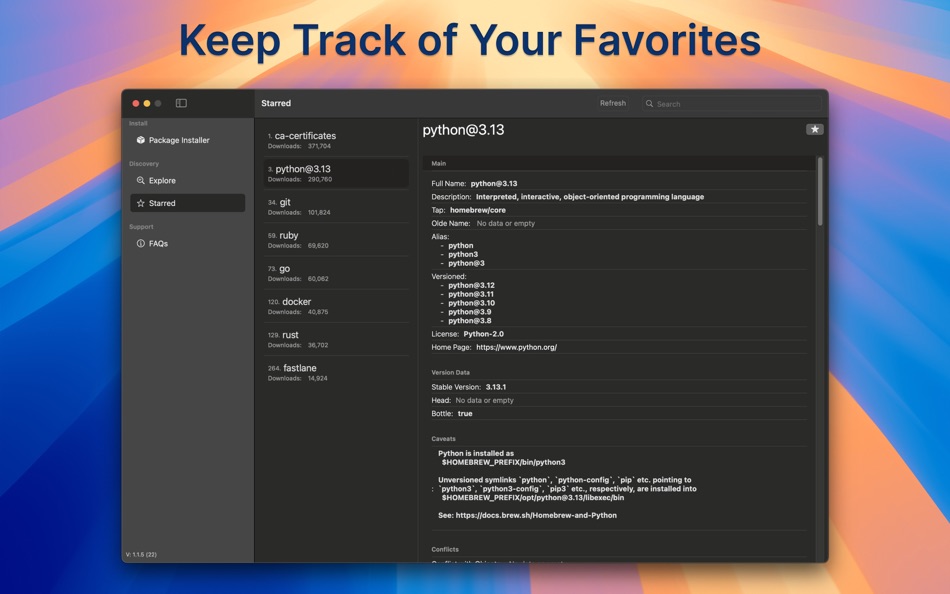Screen dimensions: 950x594
Task: Click the Refresh button
Action: [613, 103]
